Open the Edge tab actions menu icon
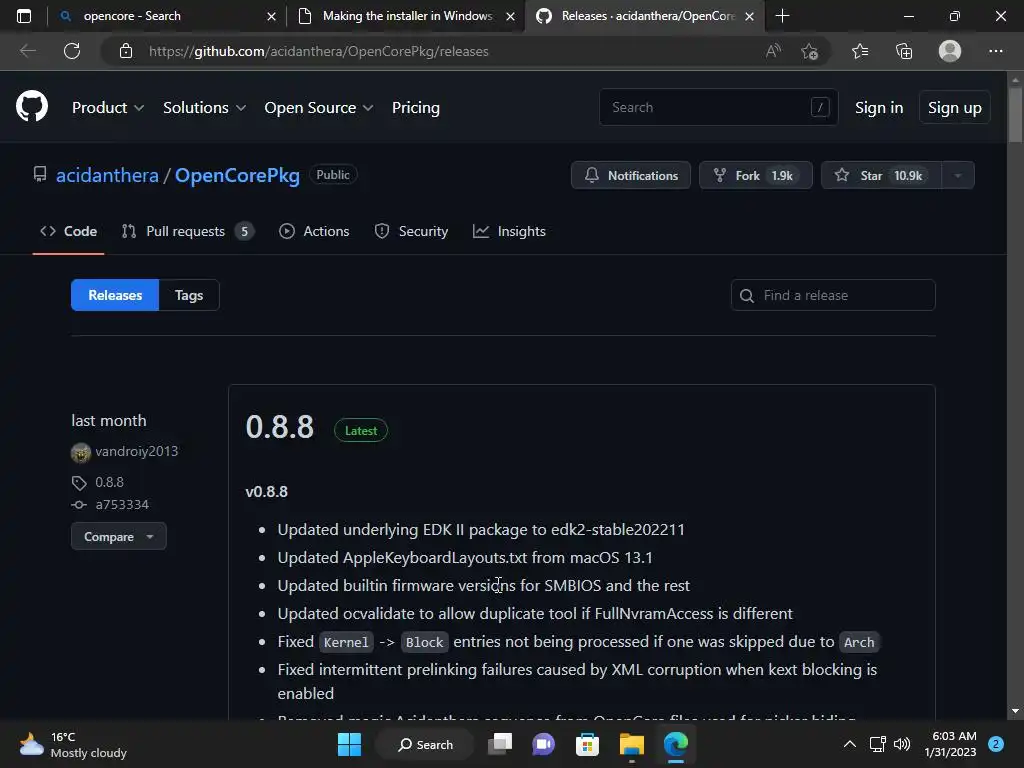The width and height of the screenshot is (1024, 768). coord(24,16)
